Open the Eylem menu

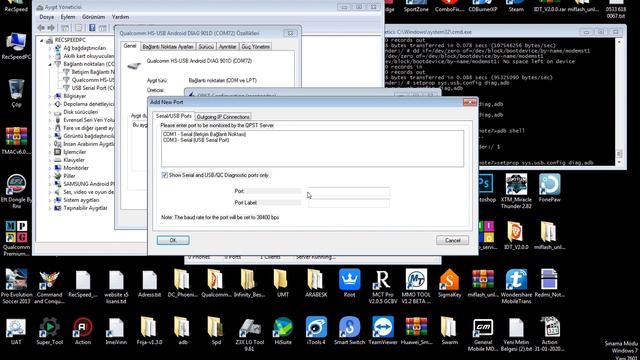(68, 17)
